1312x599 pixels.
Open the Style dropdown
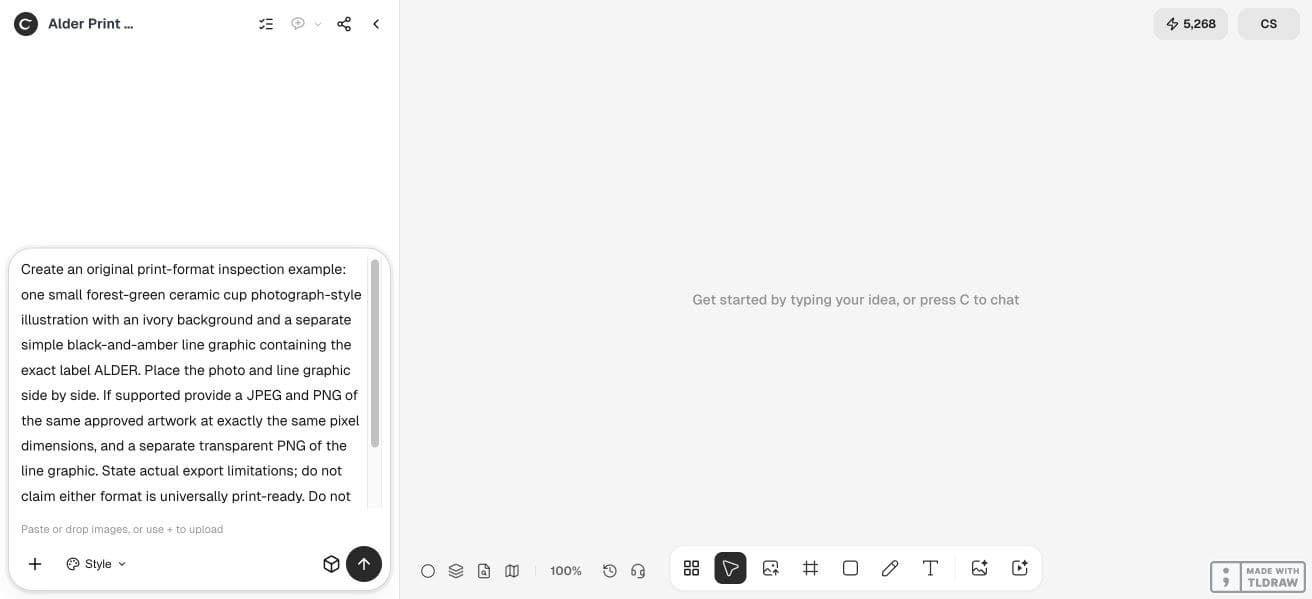click(97, 564)
